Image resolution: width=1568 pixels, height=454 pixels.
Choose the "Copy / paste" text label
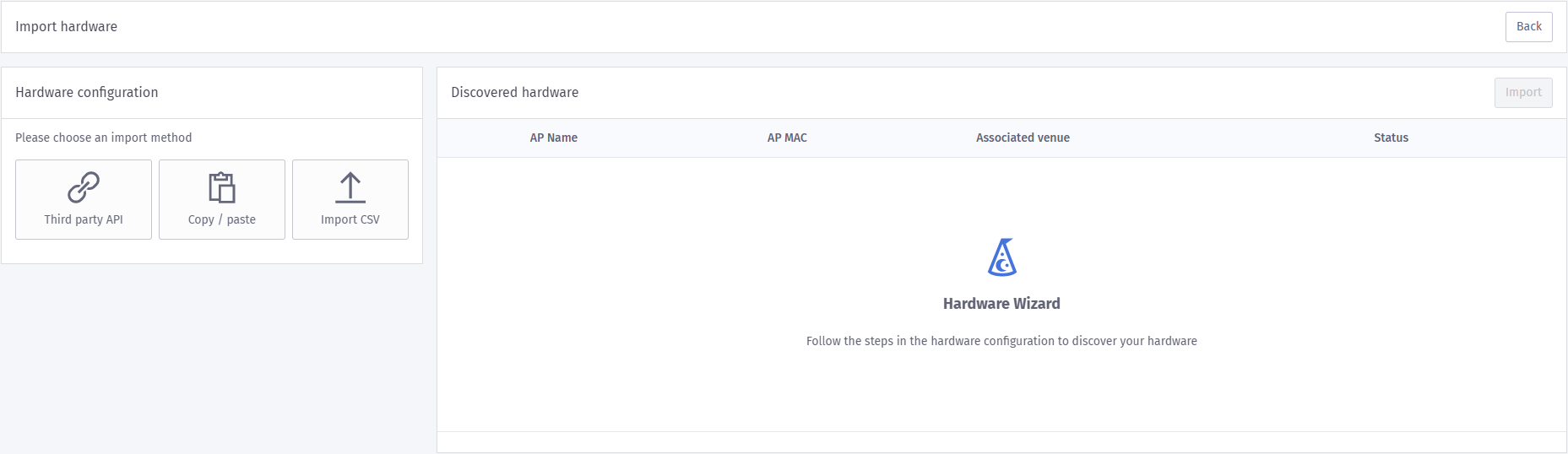point(222,219)
